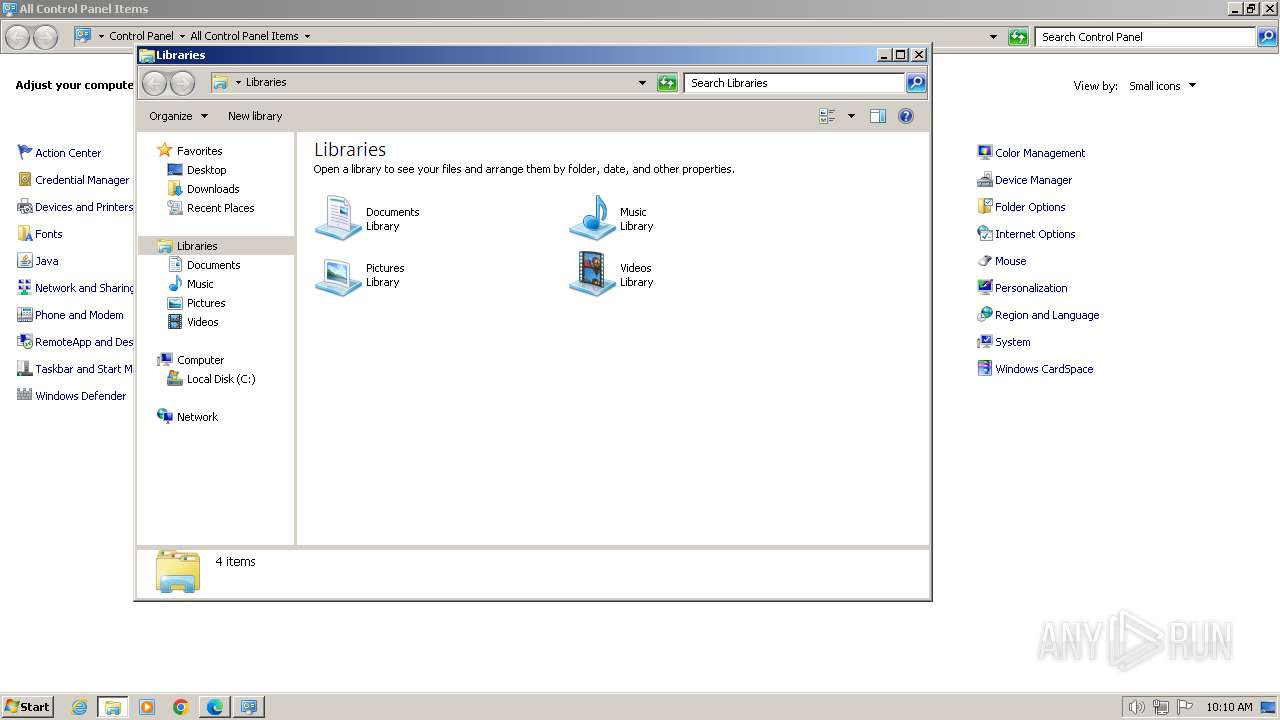Click the Libraries back navigation arrow
Image resolution: width=1280 pixels, height=720 pixels.
[x=154, y=83]
